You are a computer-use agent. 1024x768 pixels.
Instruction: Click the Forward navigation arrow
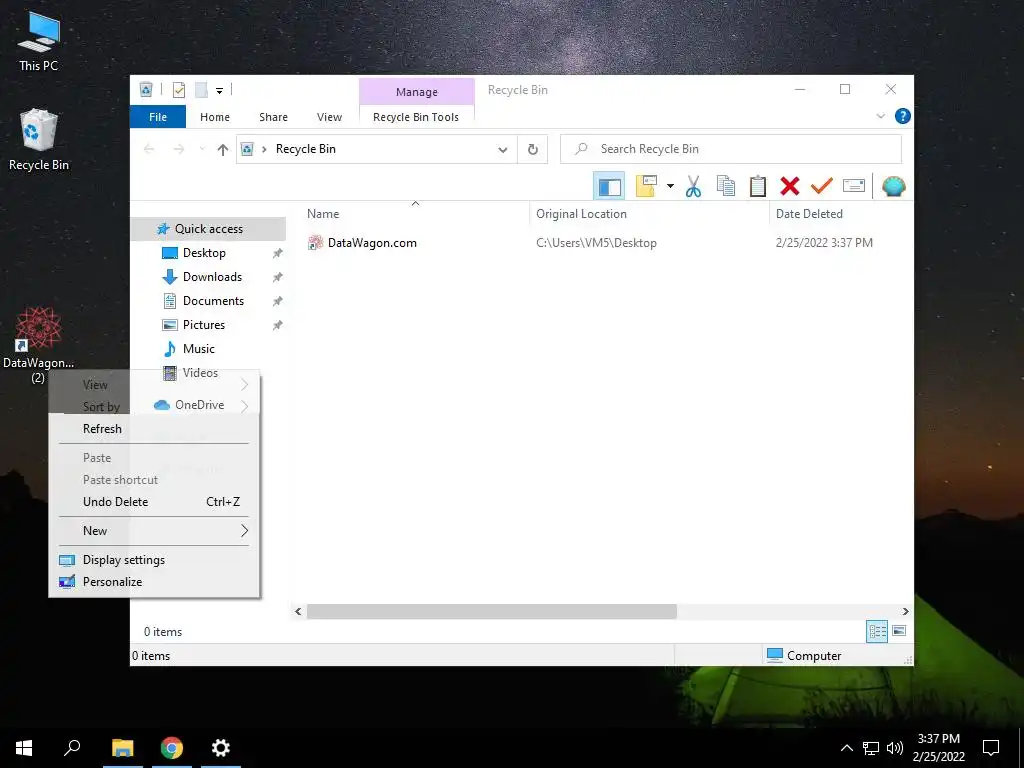click(178, 150)
